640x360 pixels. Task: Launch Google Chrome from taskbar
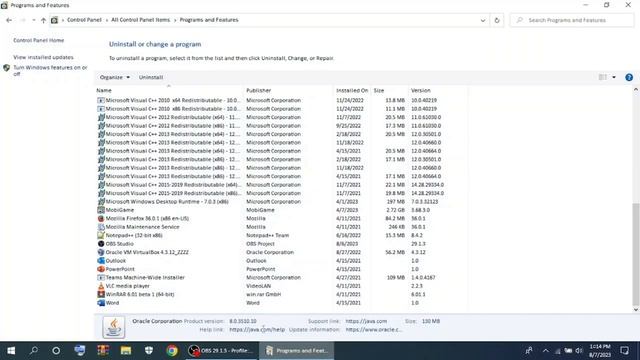(172, 350)
